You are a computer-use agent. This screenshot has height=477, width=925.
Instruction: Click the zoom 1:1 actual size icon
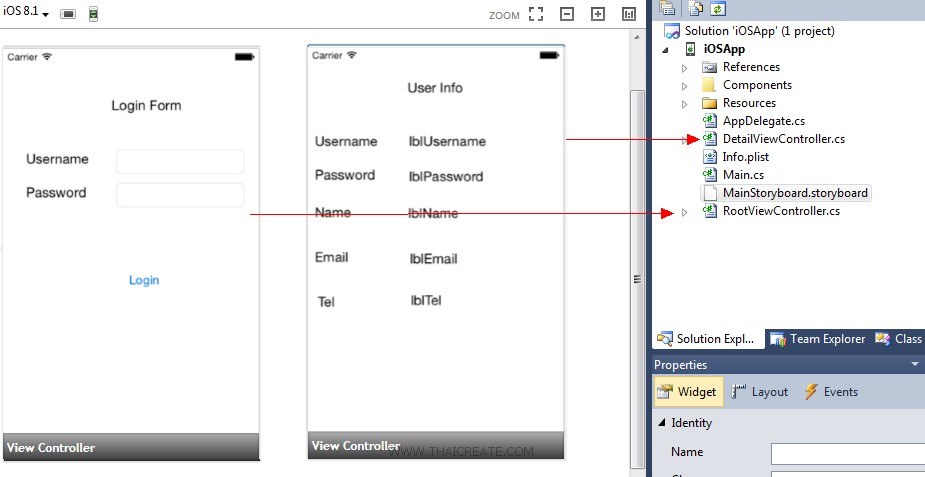pyautogui.click(x=629, y=14)
